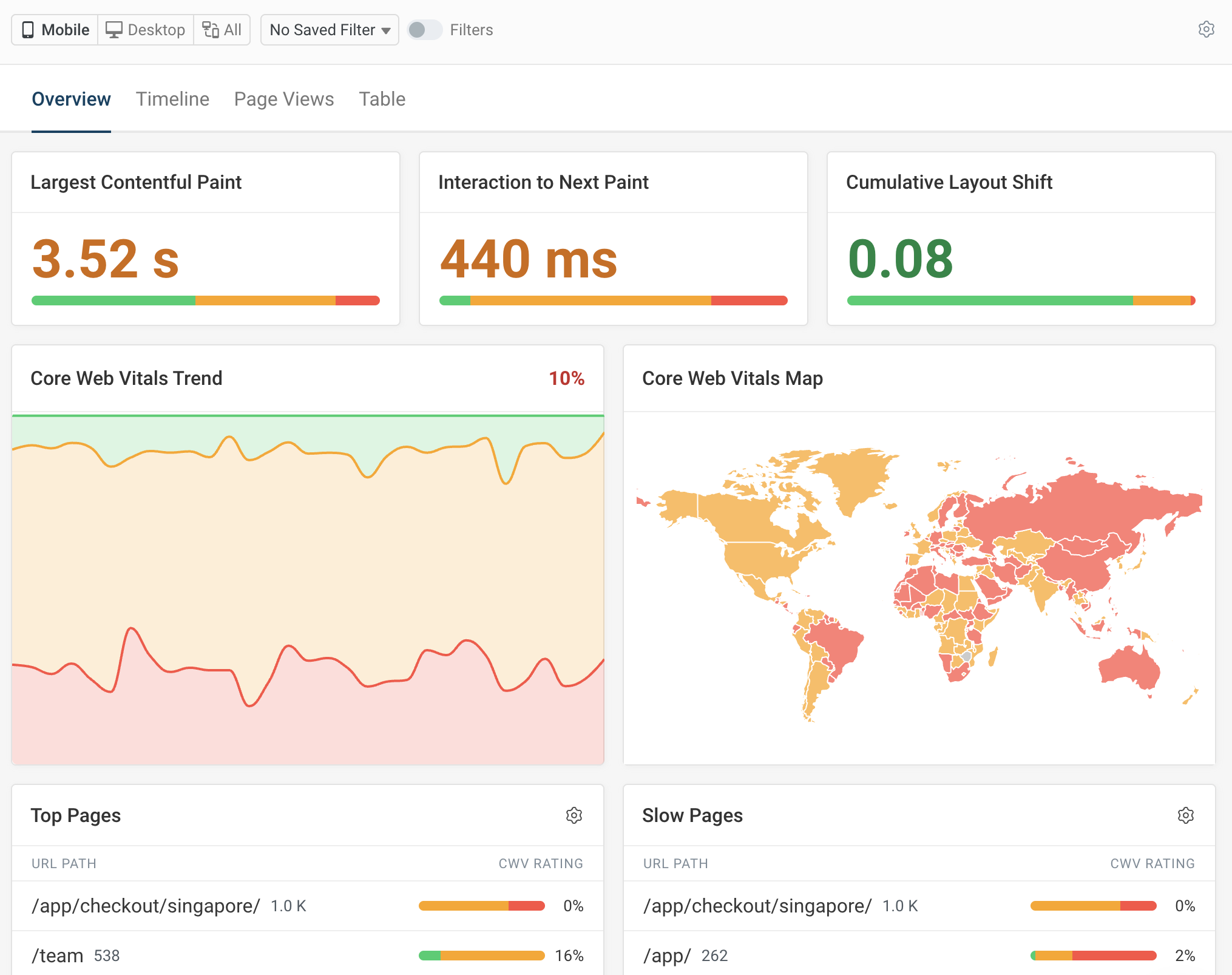Enable the Filters toggle switch
The image size is (1232, 975).
(x=424, y=29)
